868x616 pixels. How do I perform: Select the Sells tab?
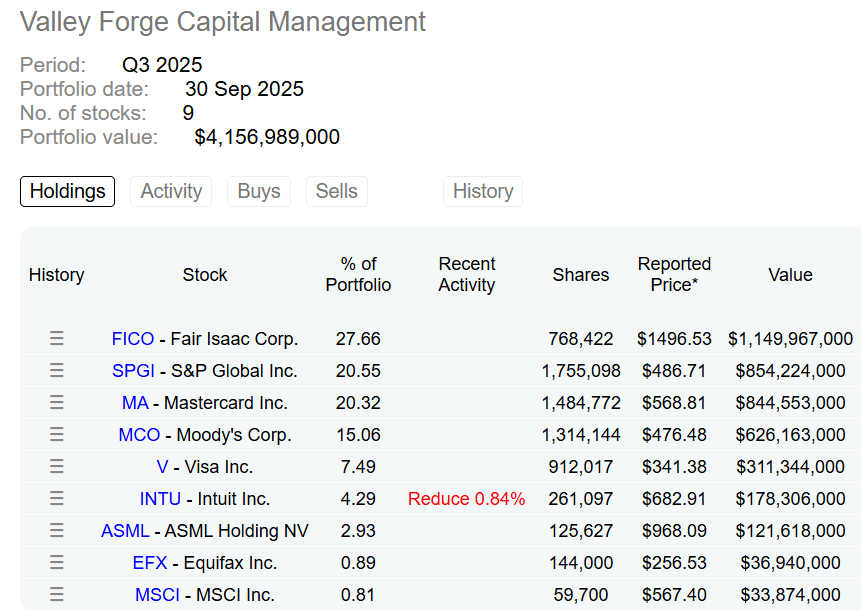tap(337, 192)
